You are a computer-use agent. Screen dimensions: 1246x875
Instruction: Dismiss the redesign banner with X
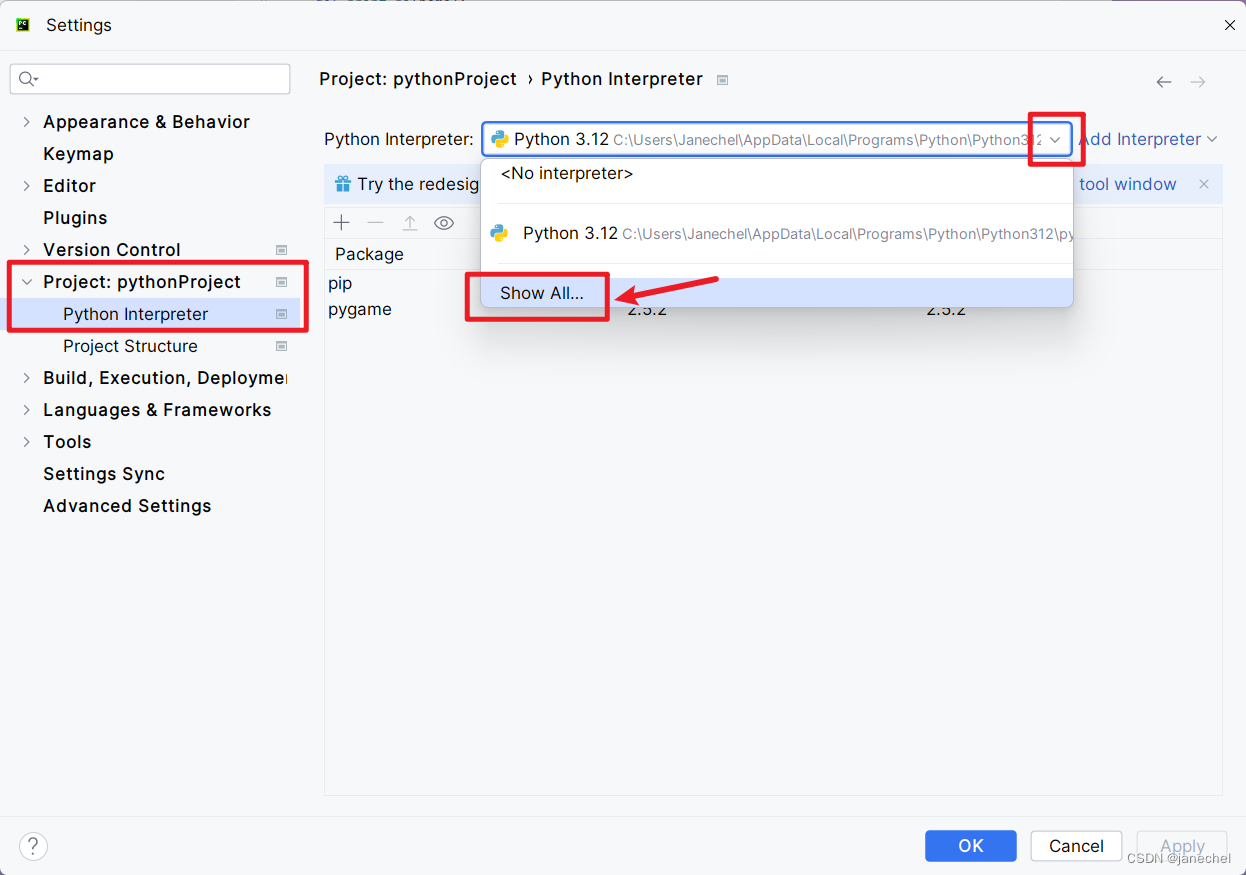pos(1204,184)
